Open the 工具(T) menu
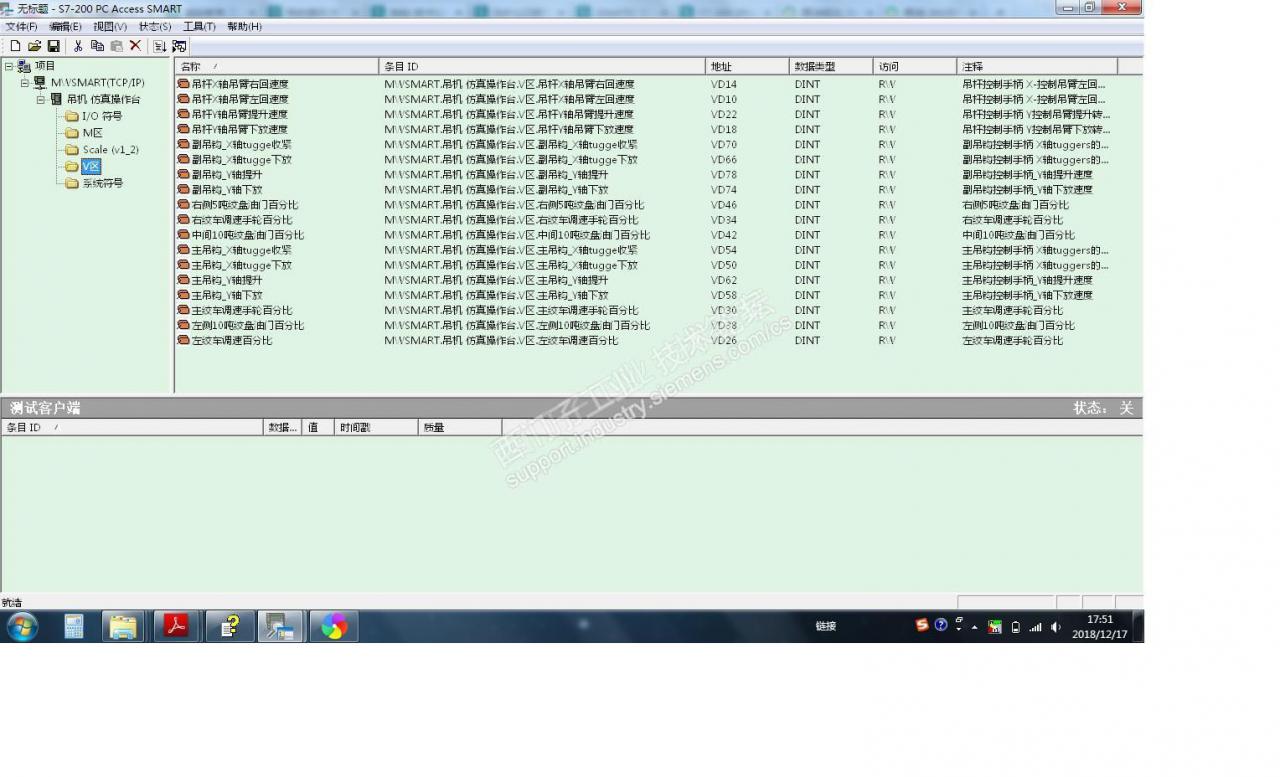The width and height of the screenshot is (1280, 777). [x=199, y=27]
